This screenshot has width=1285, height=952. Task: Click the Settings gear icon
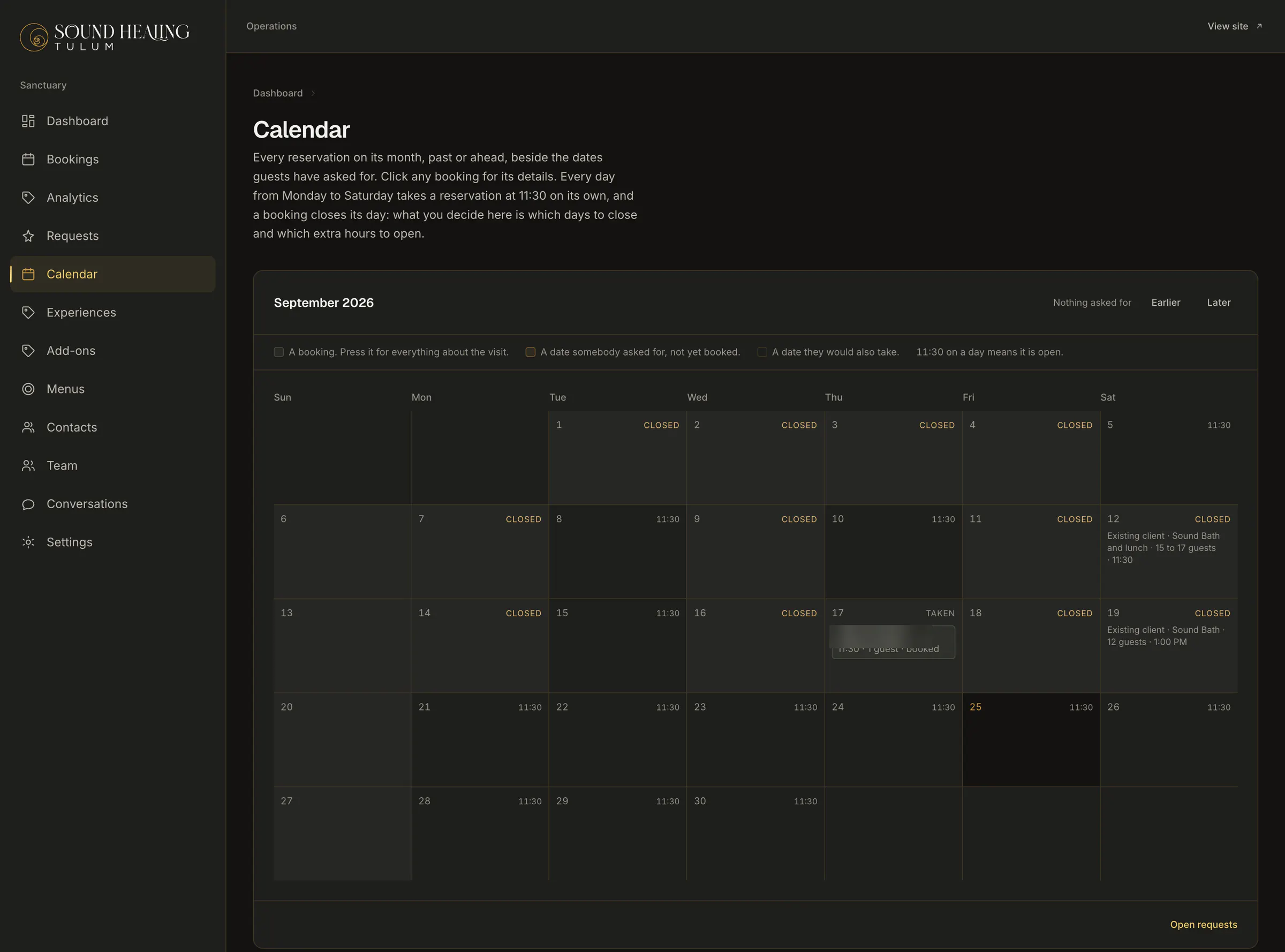[x=28, y=542]
